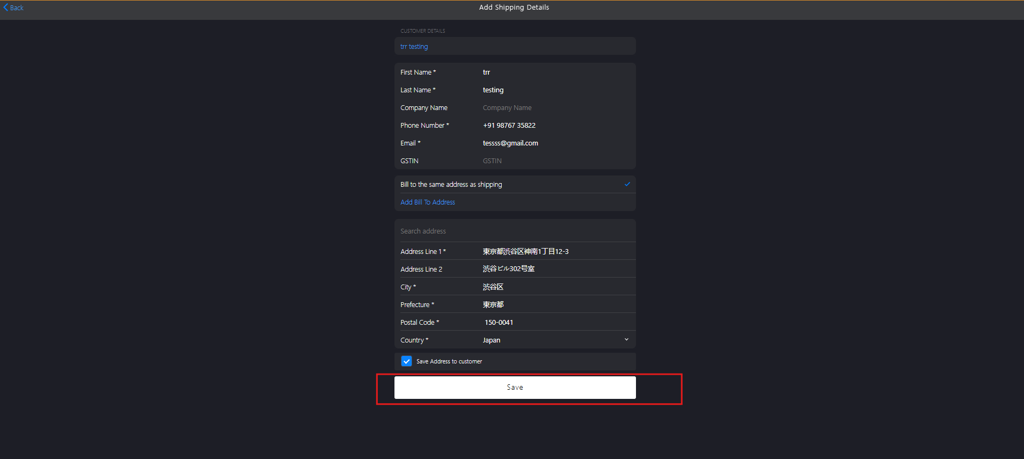
Task: Edit the Postal Code field
Action: pyautogui.click(x=557, y=322)
